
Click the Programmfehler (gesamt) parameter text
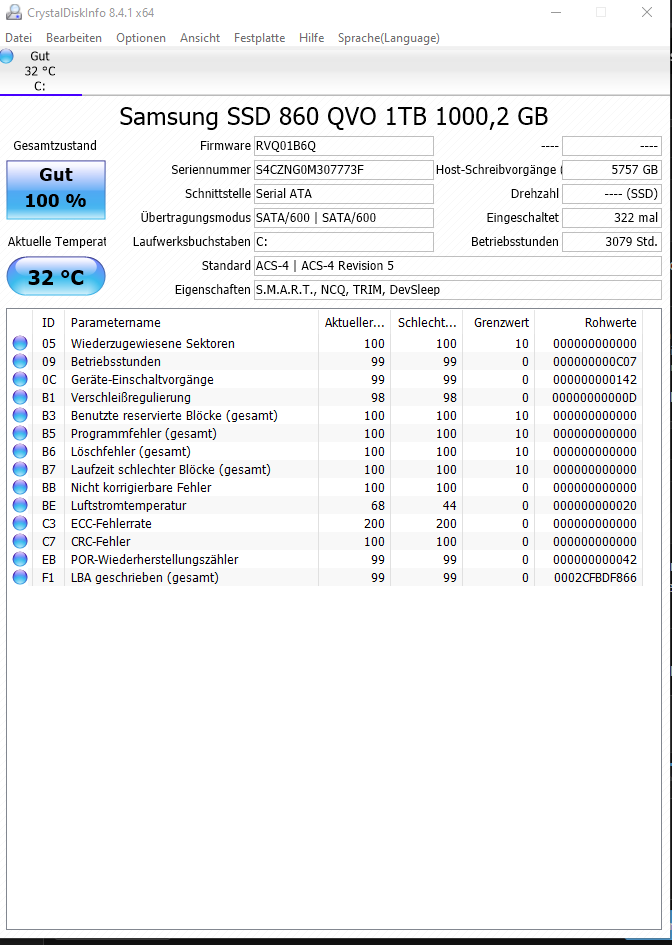tap(143, 433)
